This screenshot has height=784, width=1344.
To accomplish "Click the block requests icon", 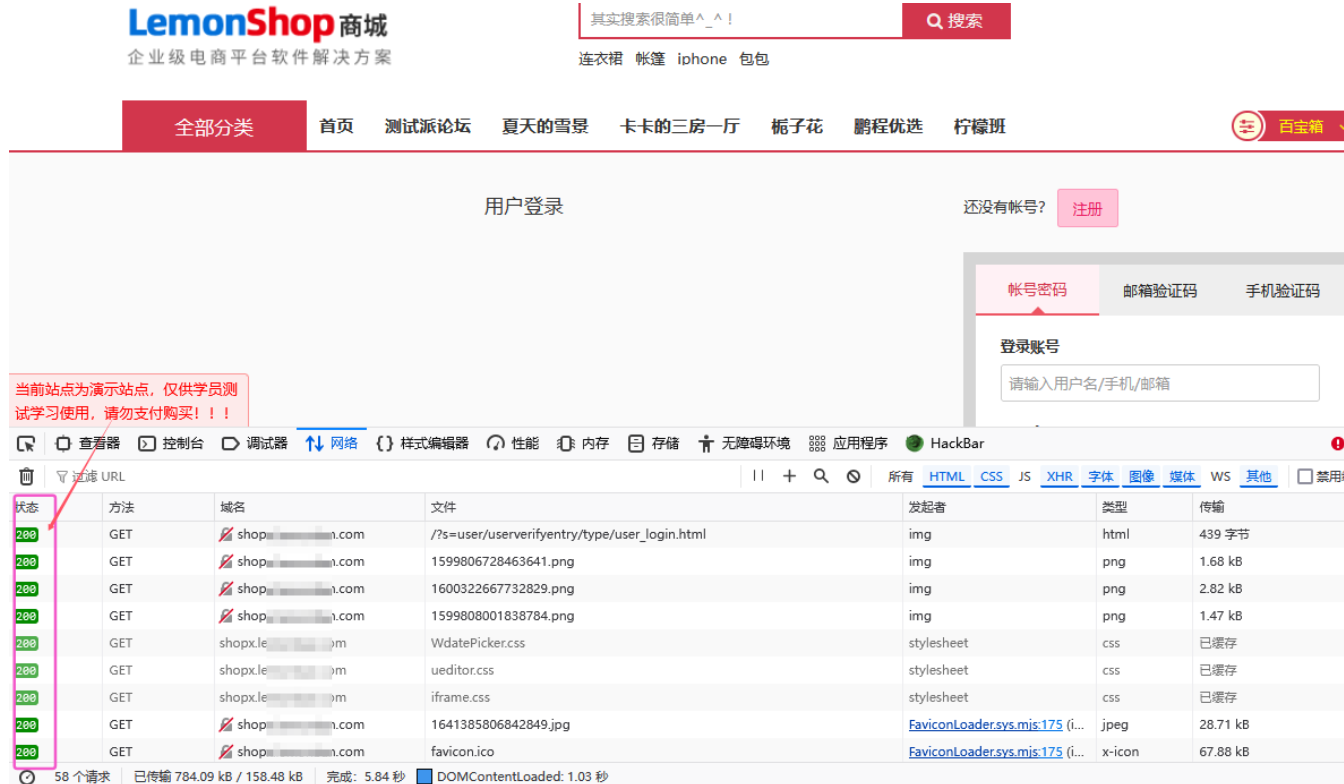I will point(851,476).
